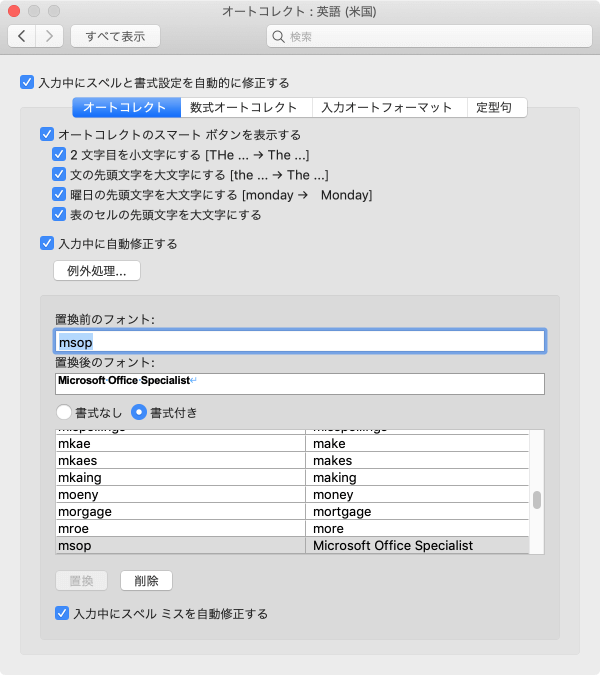
Task: Choose the 書式付き radio button
Action: pyautogui.click(x=139, y=411)
